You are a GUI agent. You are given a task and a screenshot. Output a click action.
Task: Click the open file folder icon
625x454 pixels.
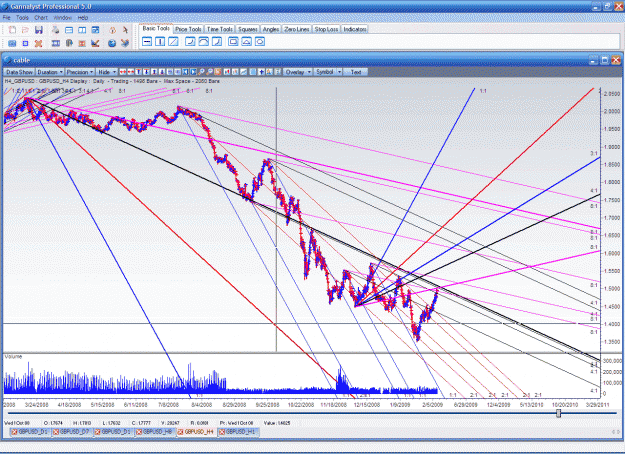click(x=25, y=30)
